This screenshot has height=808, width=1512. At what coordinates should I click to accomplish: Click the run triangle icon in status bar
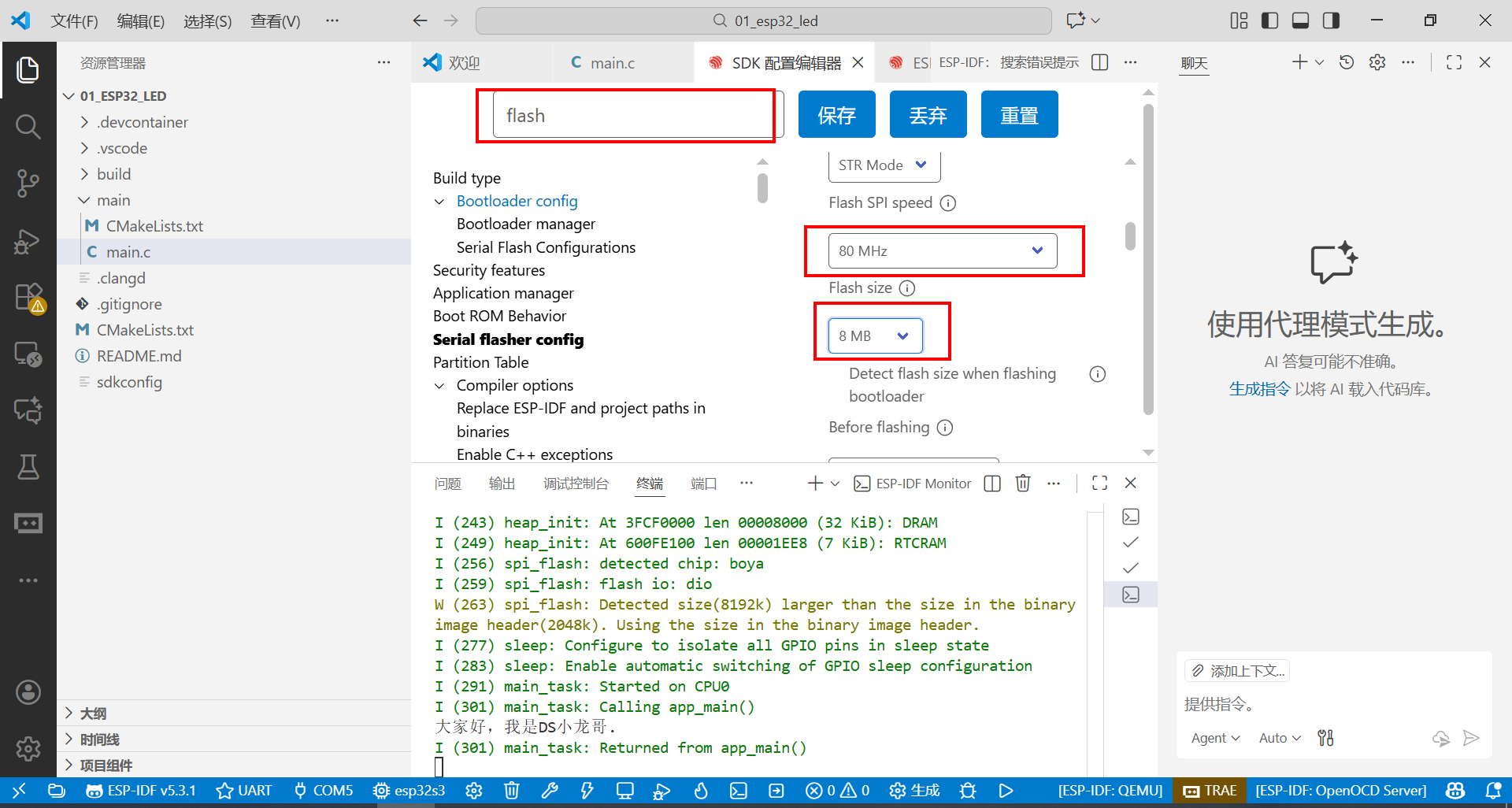pos(1006,791)
